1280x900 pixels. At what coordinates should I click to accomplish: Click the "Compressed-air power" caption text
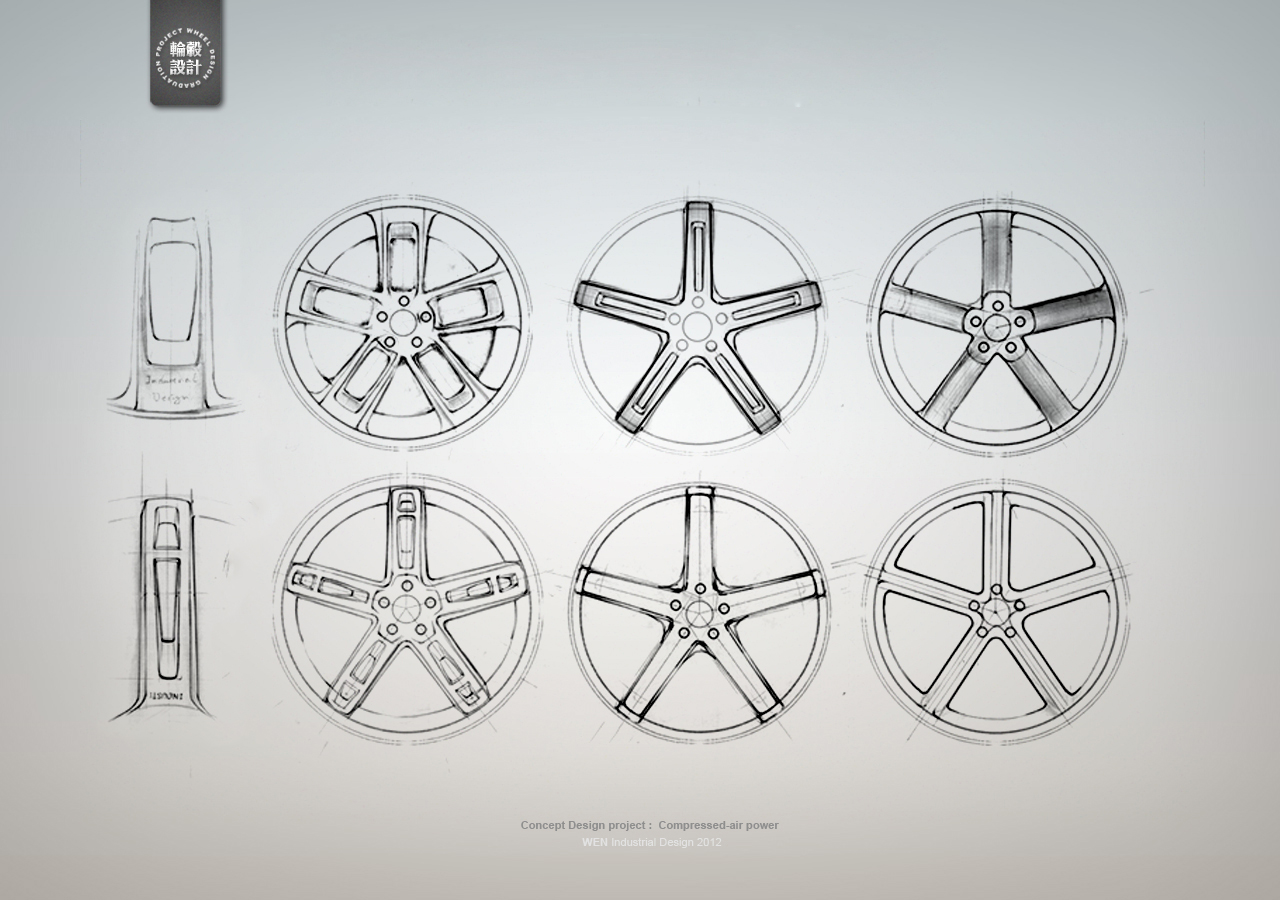click(718, 825)
